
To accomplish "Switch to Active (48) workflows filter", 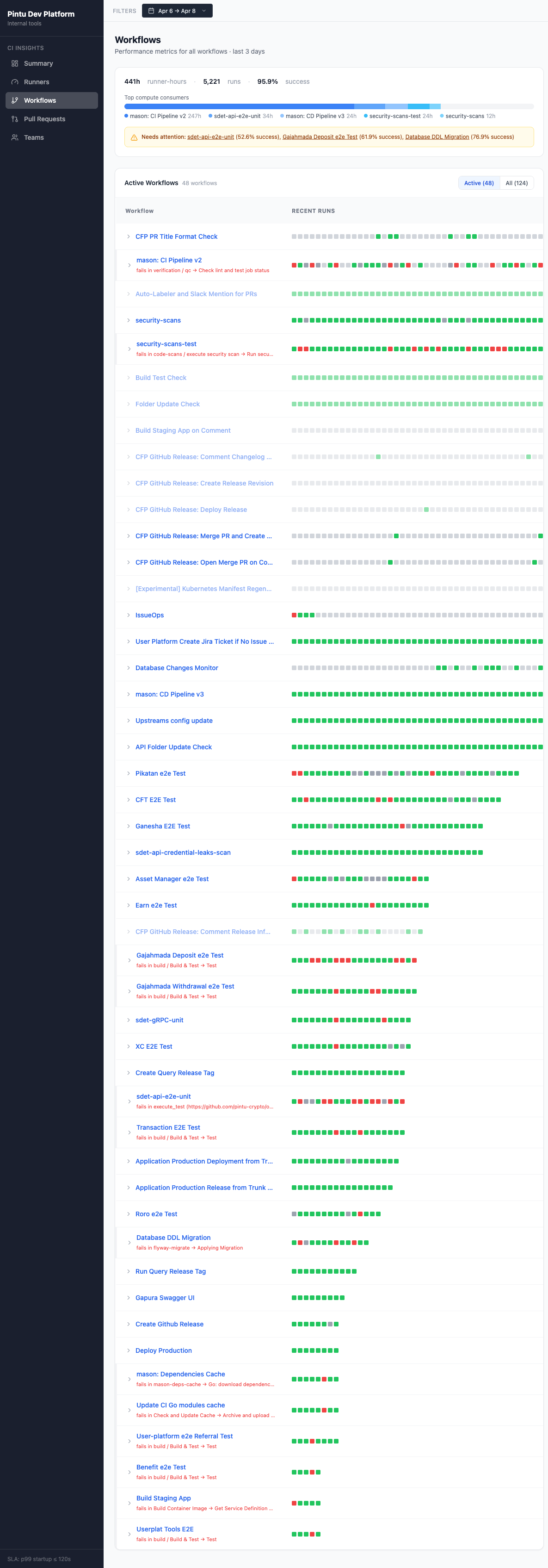I will (x=479, y=183).
